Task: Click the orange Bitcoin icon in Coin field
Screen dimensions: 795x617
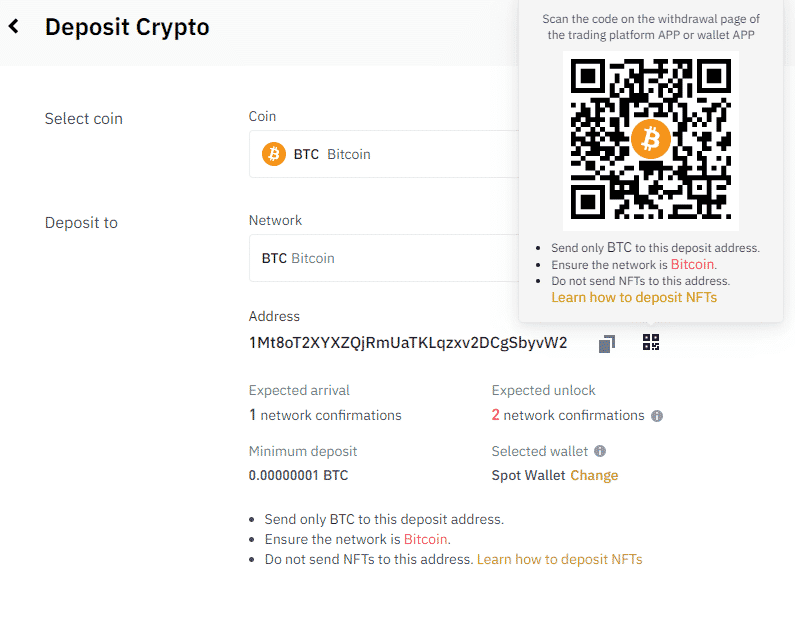Action: coord(273,154)
